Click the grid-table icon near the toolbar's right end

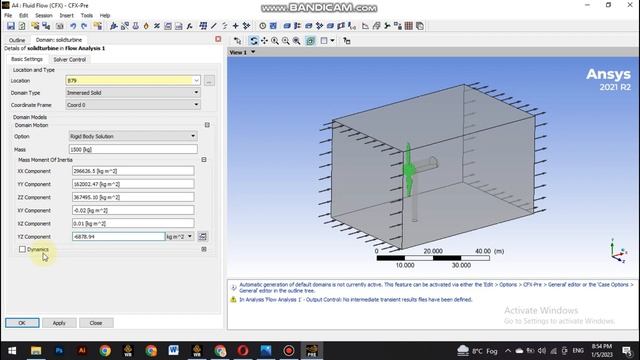pos(409,26)
